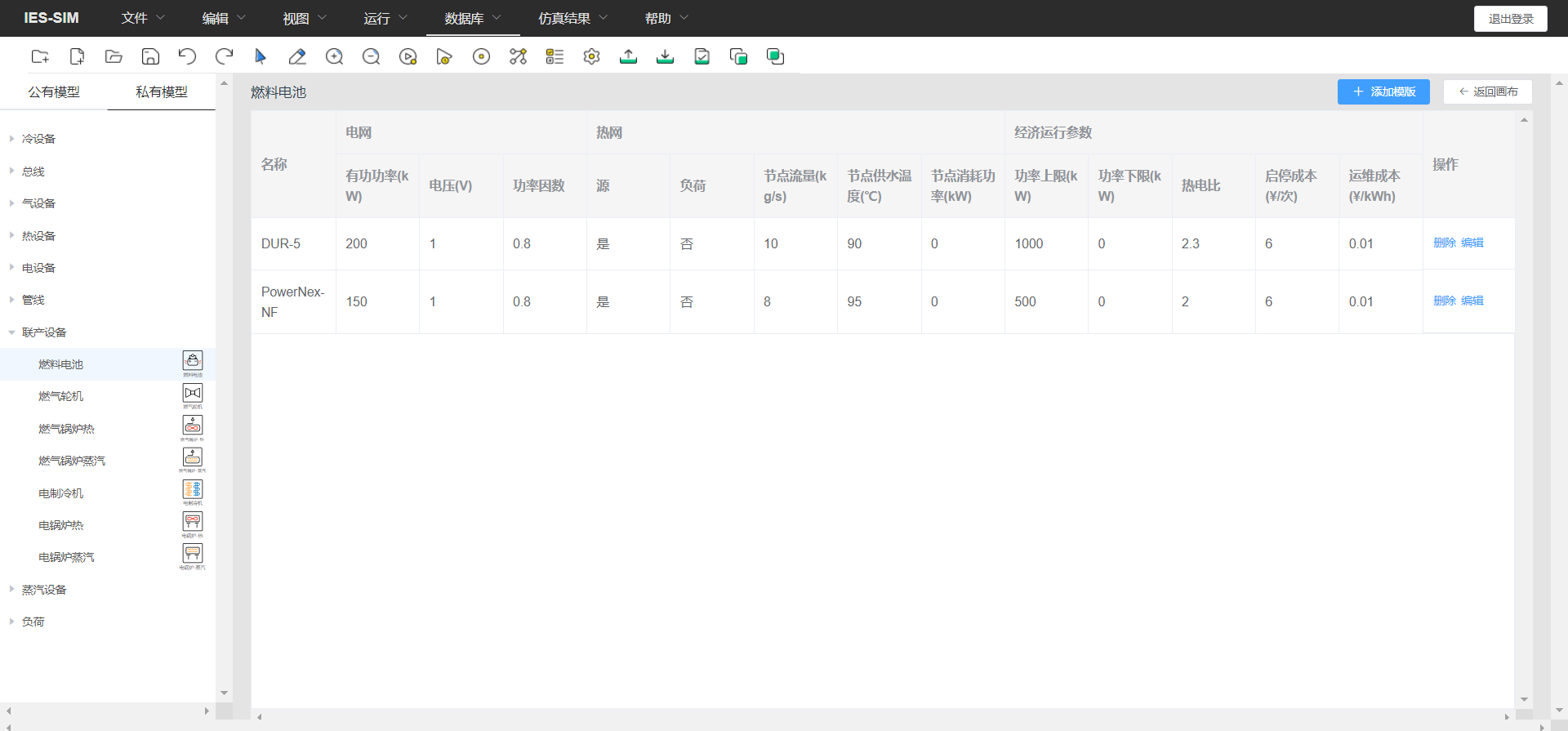Viewport: 1568px width, 731px height.
Task: Switch to the 私有模型 tab
Action: 162,92
